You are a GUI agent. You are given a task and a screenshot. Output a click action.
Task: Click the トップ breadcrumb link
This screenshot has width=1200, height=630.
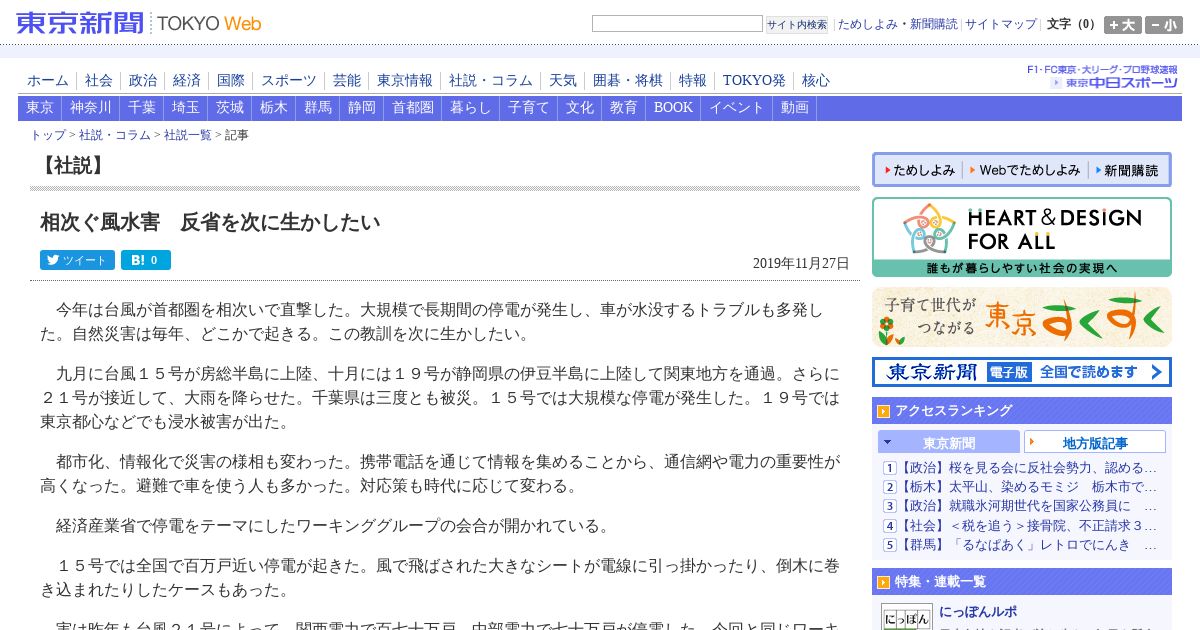pos(48,135)
